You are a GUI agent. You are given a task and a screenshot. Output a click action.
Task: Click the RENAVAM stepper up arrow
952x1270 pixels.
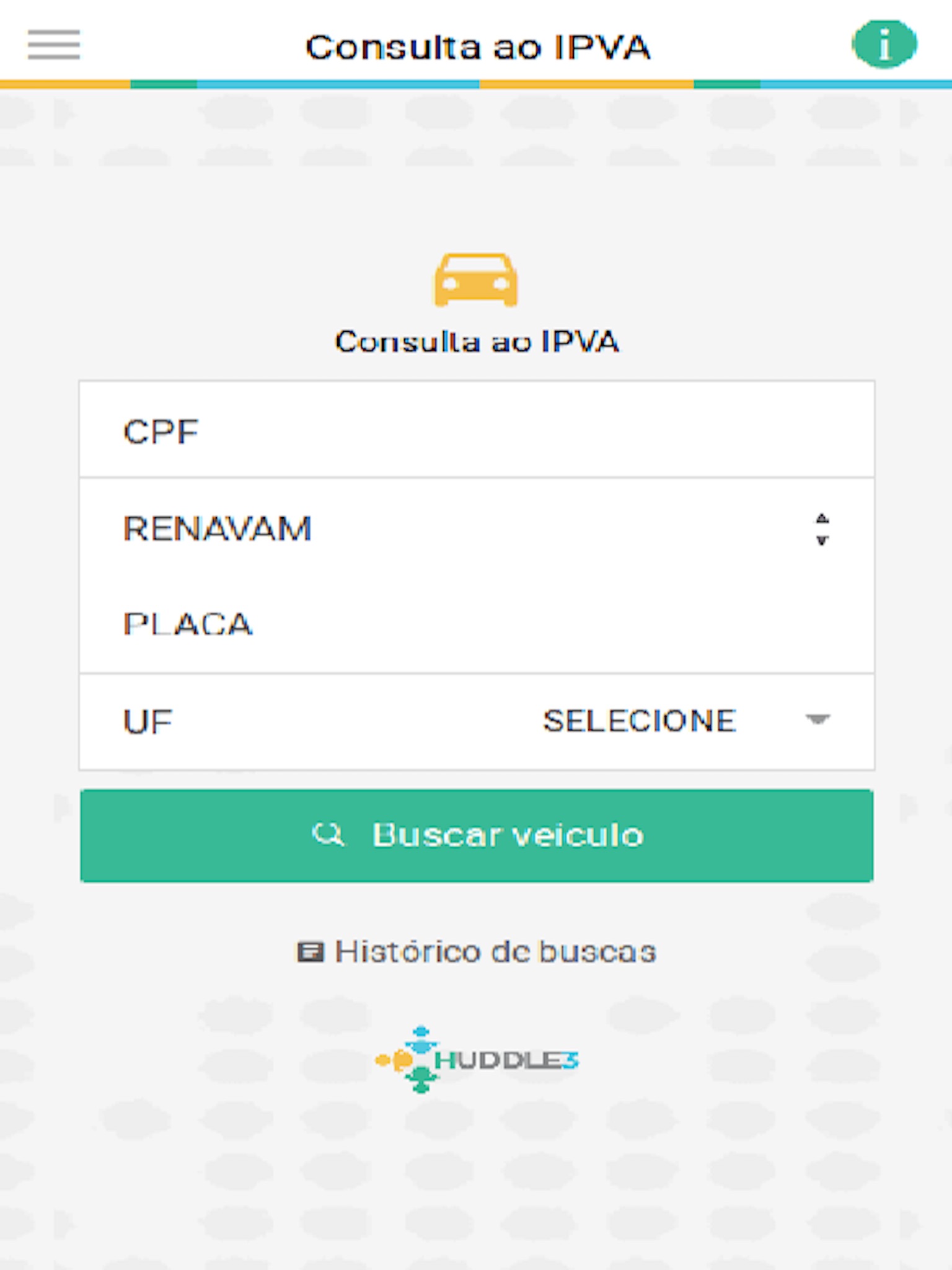(x=822, y=518)
